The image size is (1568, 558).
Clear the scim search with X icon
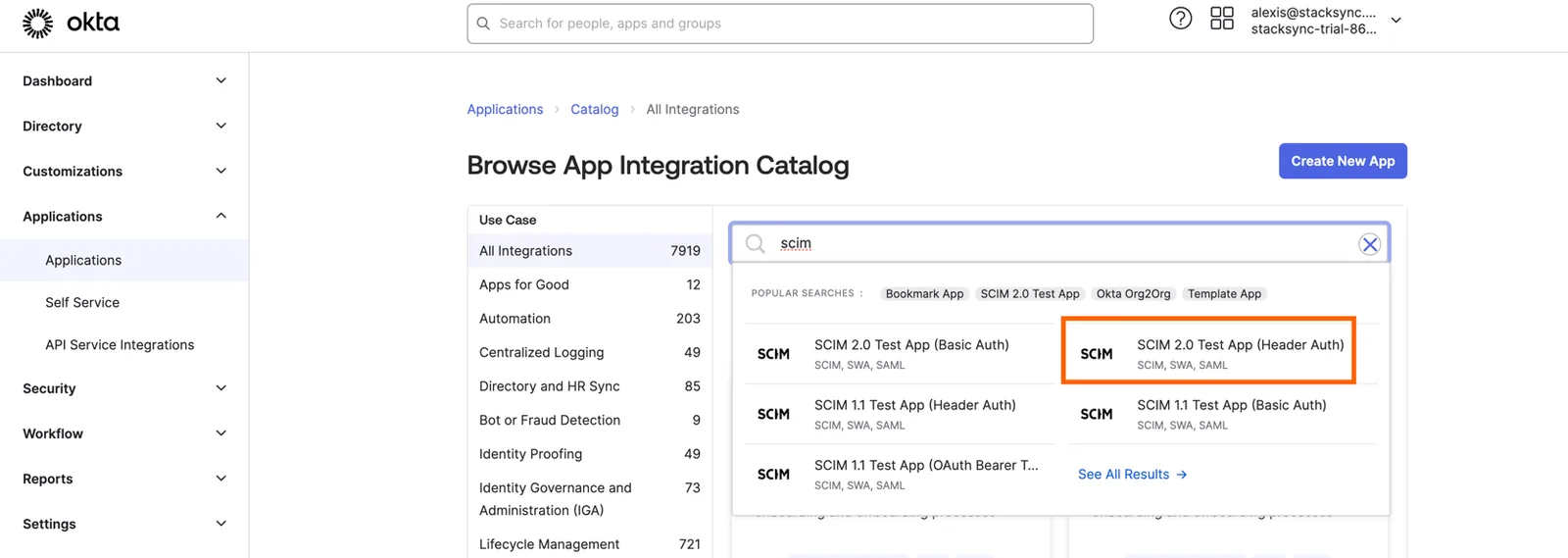[1370, 244]
